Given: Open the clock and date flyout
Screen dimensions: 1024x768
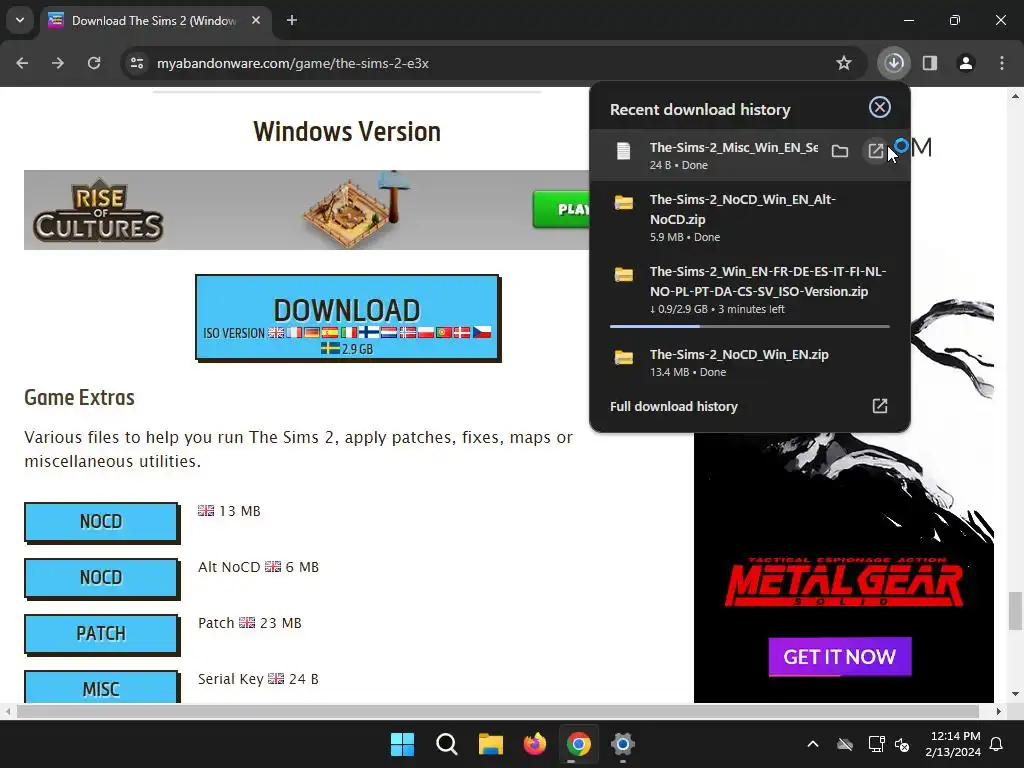Looking at the screenshot, I should coord(953,744).
